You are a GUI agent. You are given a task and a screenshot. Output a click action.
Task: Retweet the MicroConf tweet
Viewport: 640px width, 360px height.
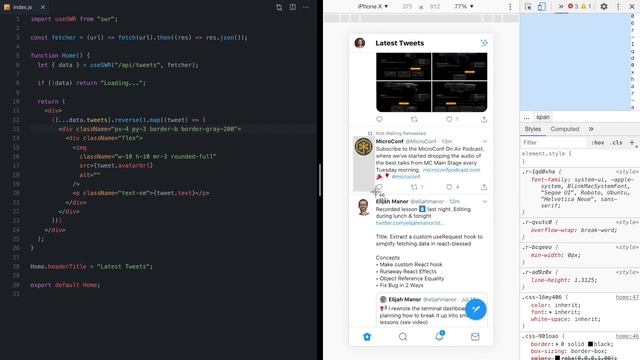coord(414,187)
